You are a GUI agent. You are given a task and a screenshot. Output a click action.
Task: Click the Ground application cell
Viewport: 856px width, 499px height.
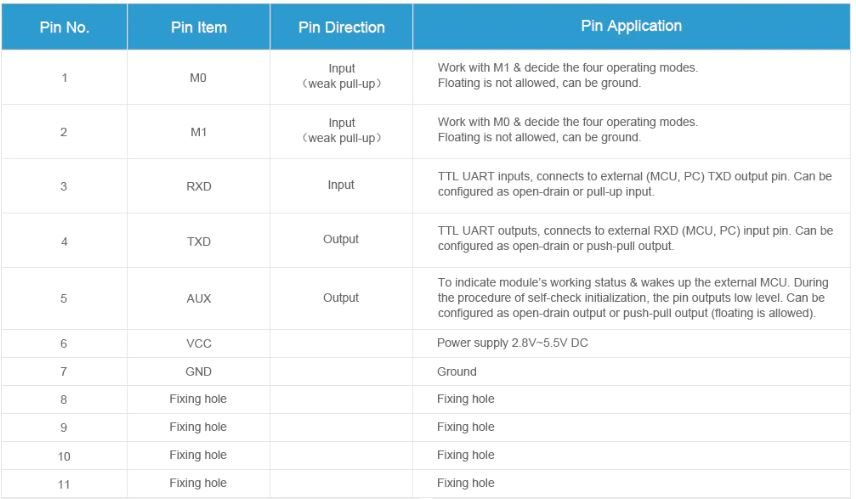(631, 372)
